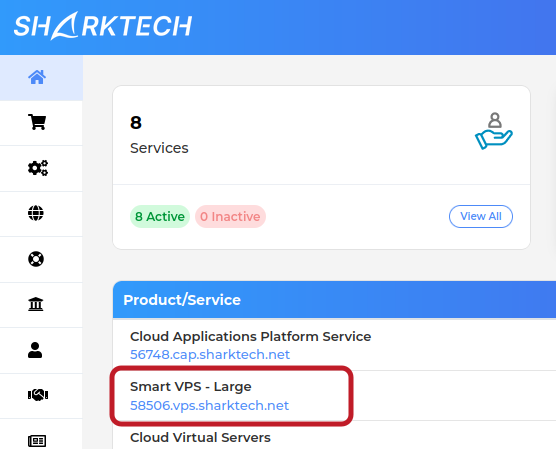The image size is (556, 449).
Task: Click the View All button
Action: coord(481,216)
